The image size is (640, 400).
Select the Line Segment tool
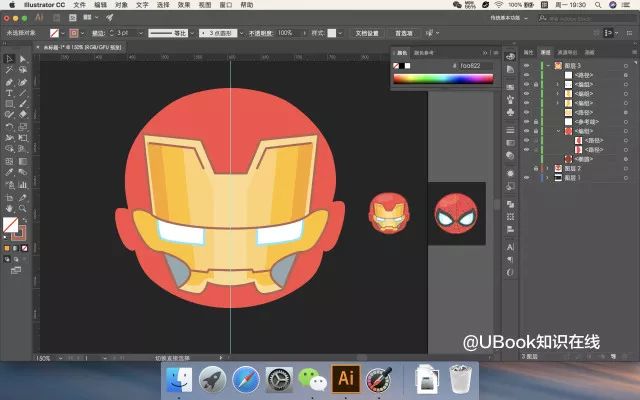pos(22,93)
